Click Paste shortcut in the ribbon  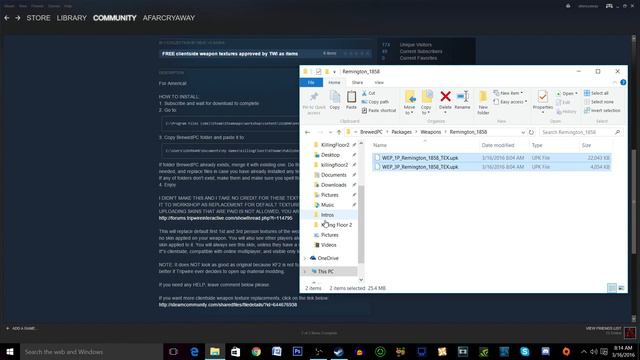point(378,110)
